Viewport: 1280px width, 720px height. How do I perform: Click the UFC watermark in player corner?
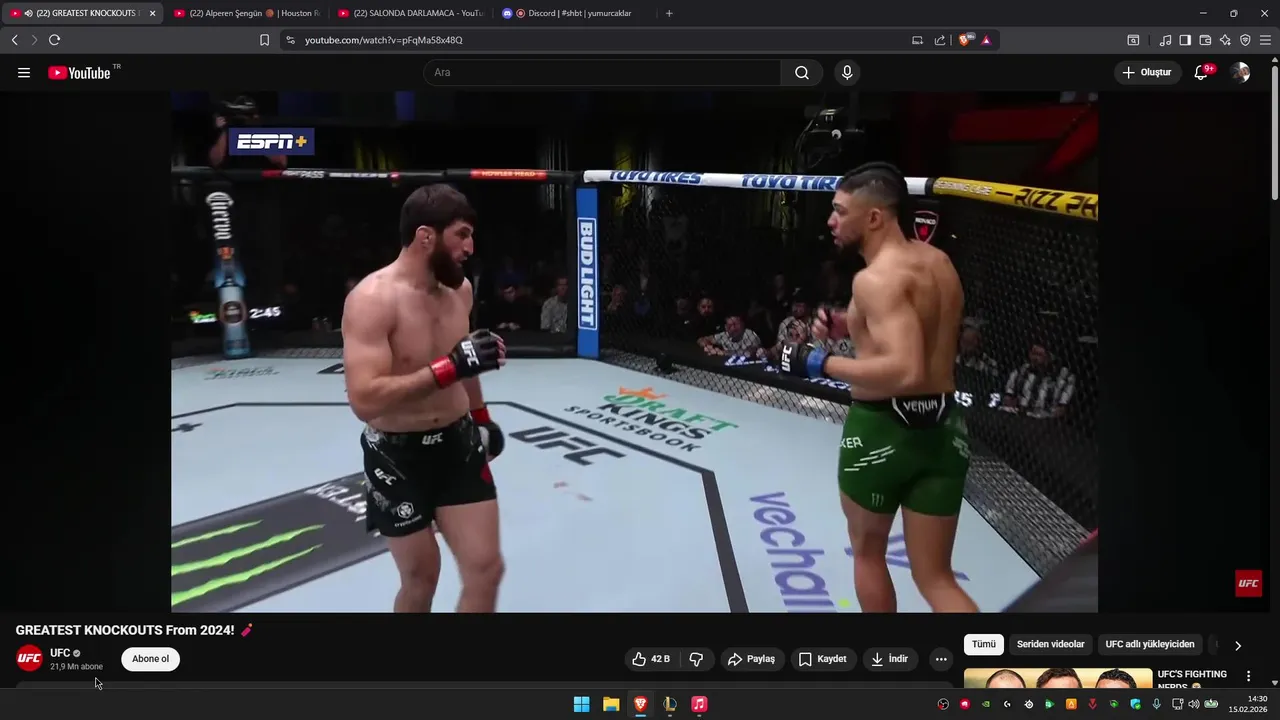[1248, 583]
